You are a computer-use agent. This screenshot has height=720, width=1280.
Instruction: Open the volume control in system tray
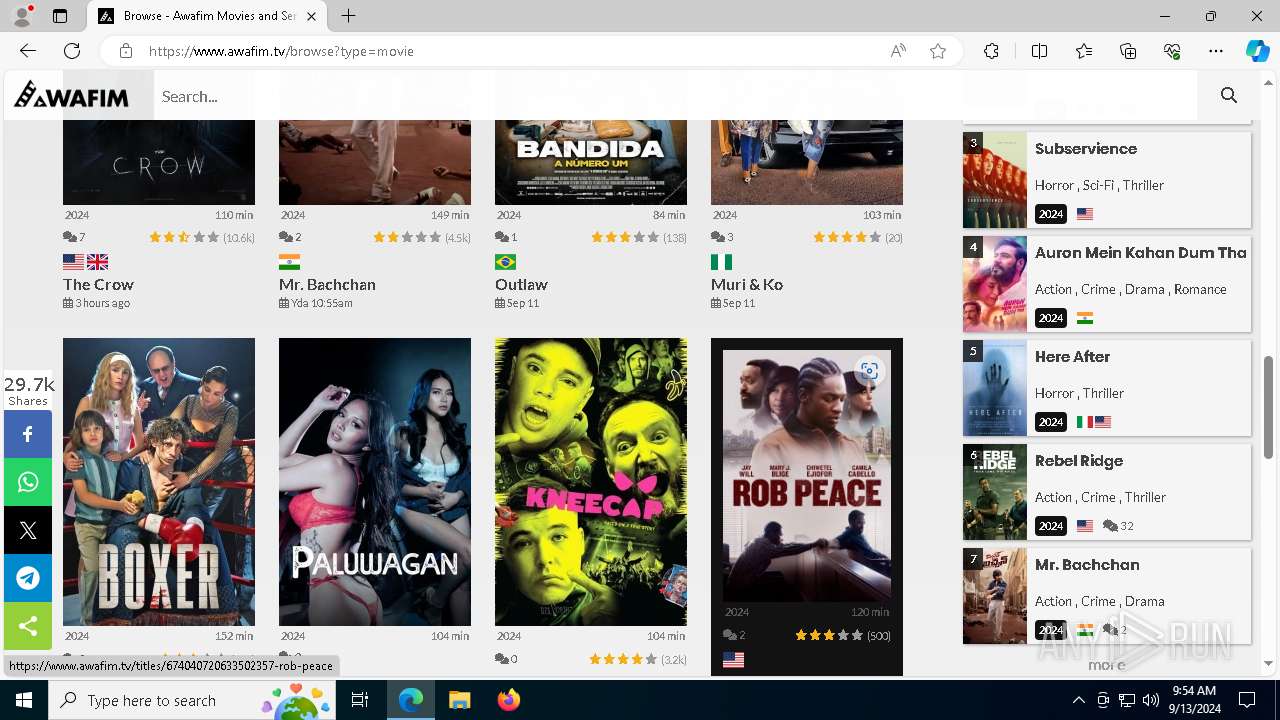tap(1151, 700)
